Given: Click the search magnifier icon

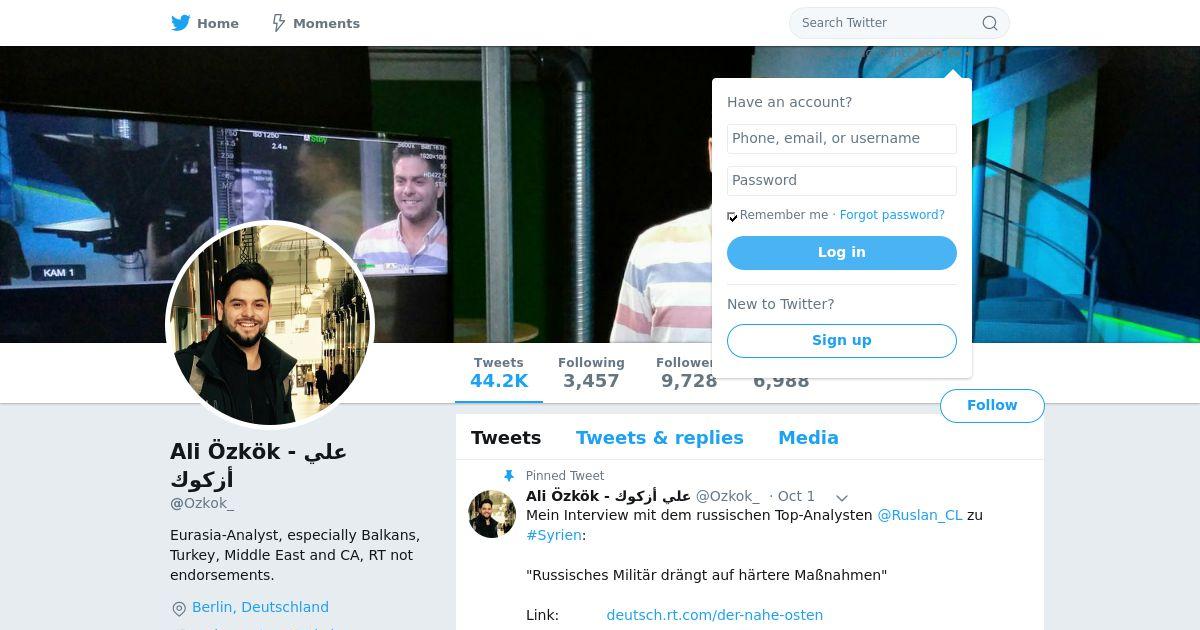Looking at the screenshot, I should pos(990,23).
